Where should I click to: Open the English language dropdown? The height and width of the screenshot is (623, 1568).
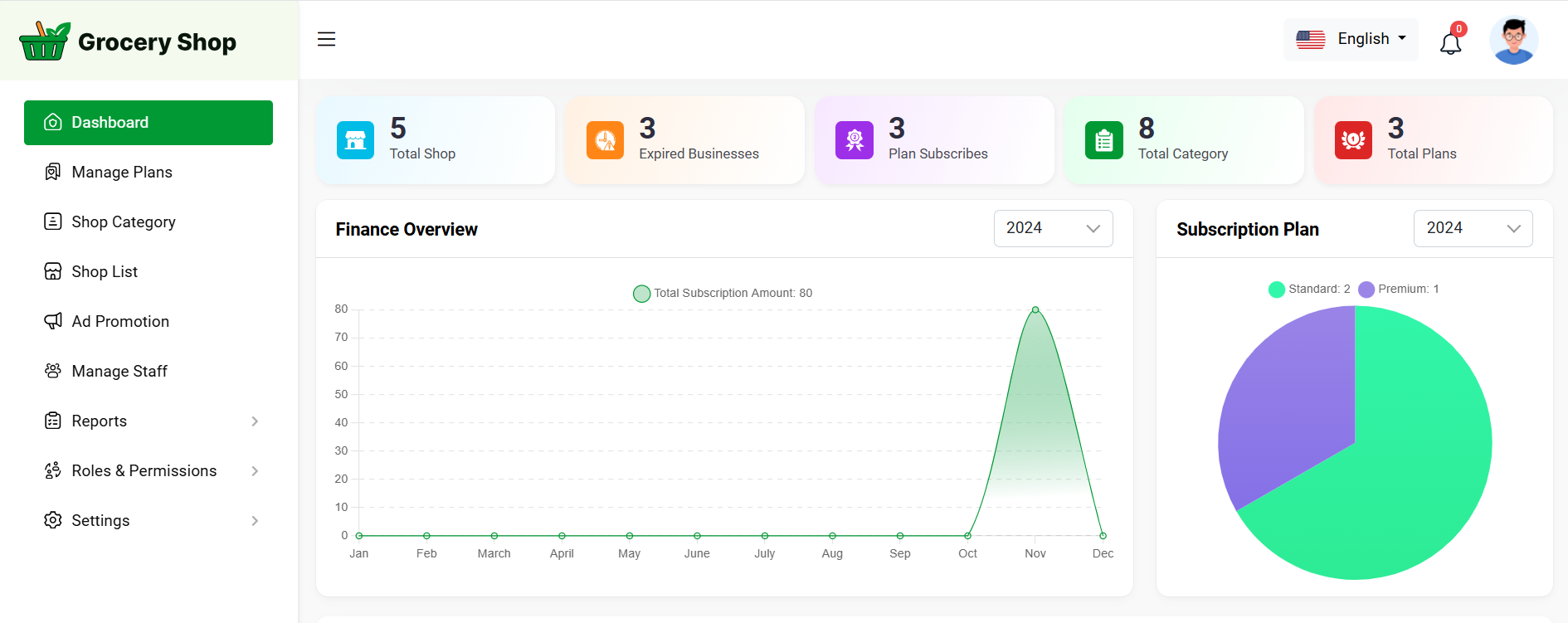[1351, 39]
